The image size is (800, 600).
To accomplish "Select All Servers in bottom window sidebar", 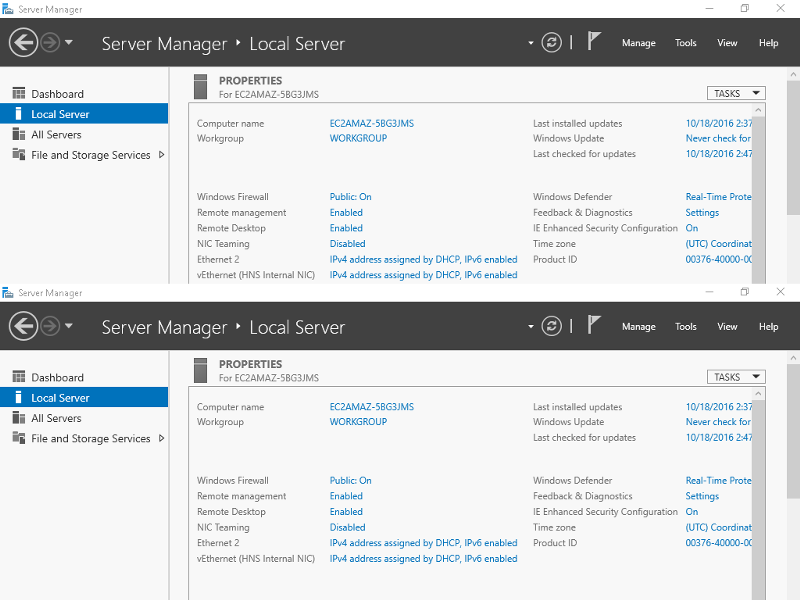I will point(84,418).
